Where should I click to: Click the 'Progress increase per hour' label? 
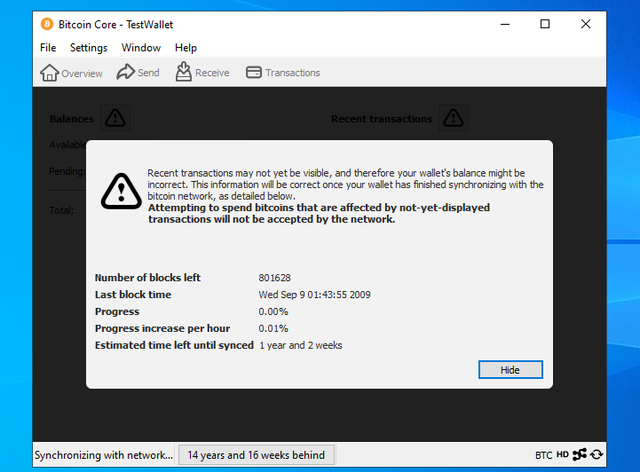162,328
